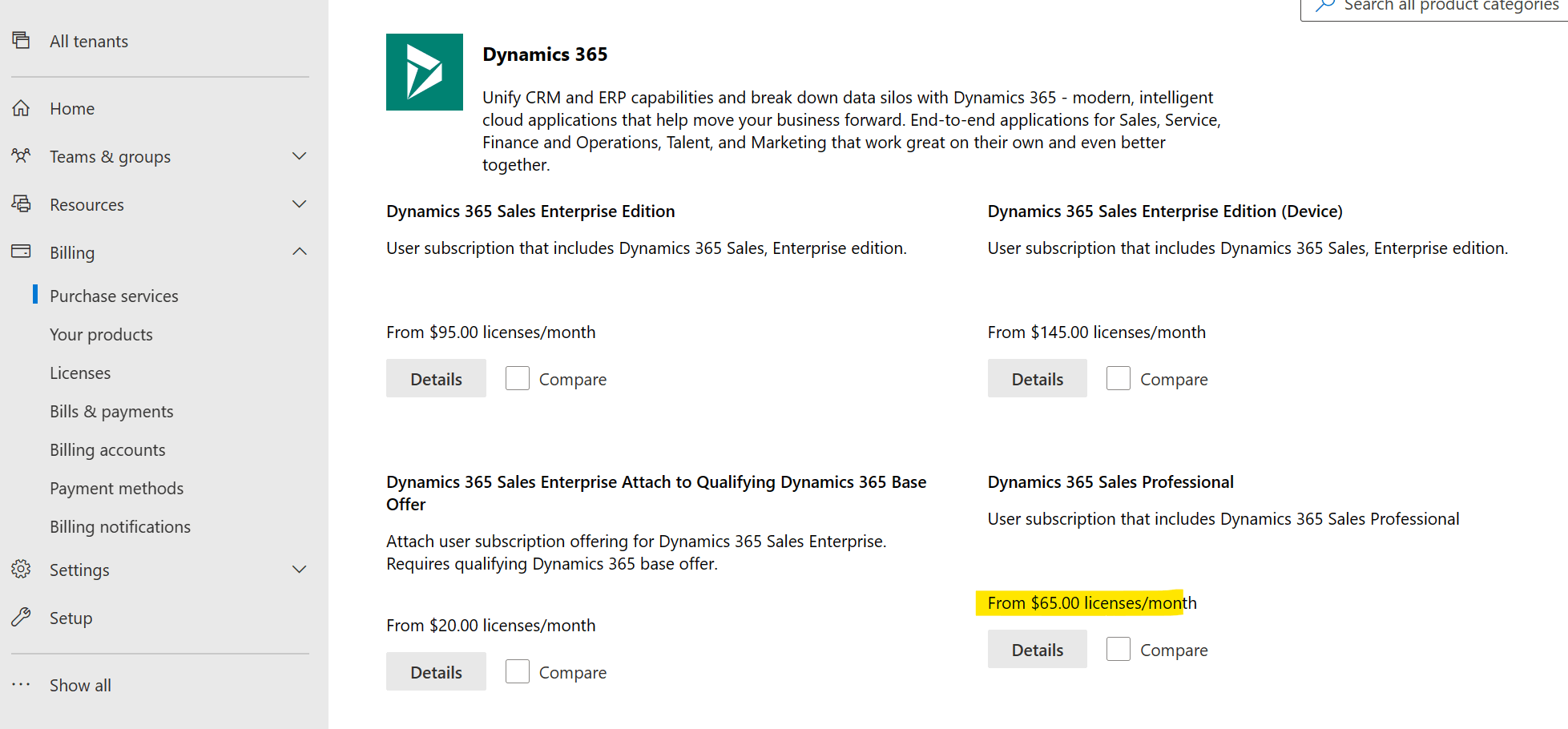Viewport: 1568px width, 729px height.
Task: Click the Resources icon in sidebar
Action: coord(22,203)
